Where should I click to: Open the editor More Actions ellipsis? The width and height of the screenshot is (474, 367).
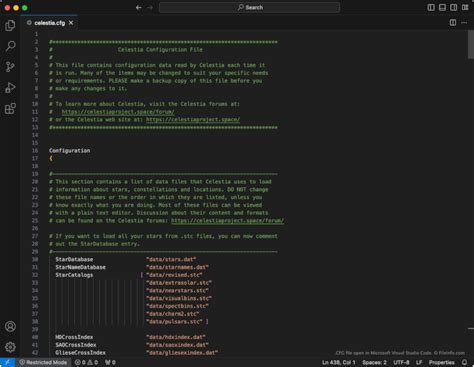464,23
